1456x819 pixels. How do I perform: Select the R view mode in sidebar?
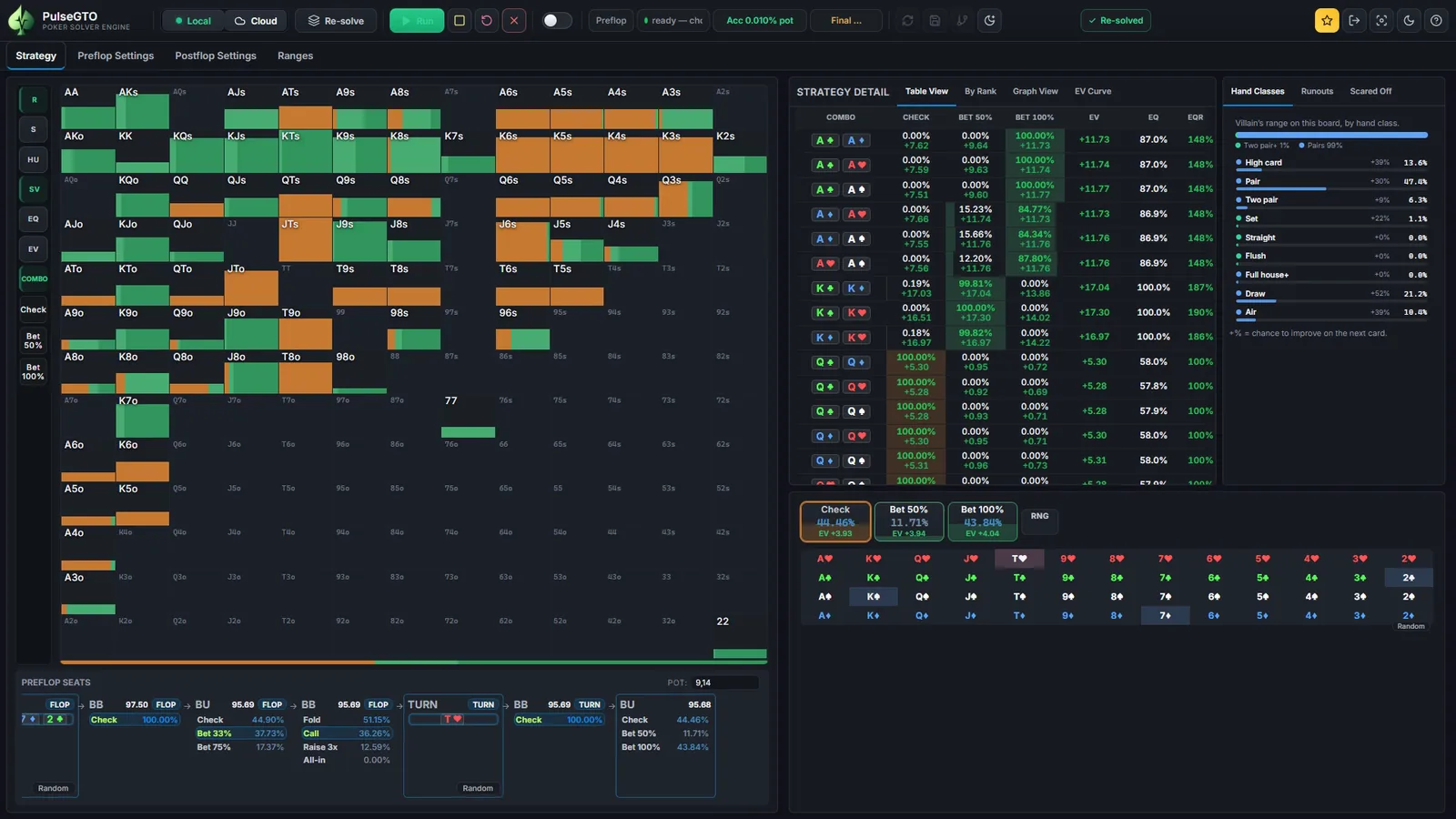coord(34,100)
